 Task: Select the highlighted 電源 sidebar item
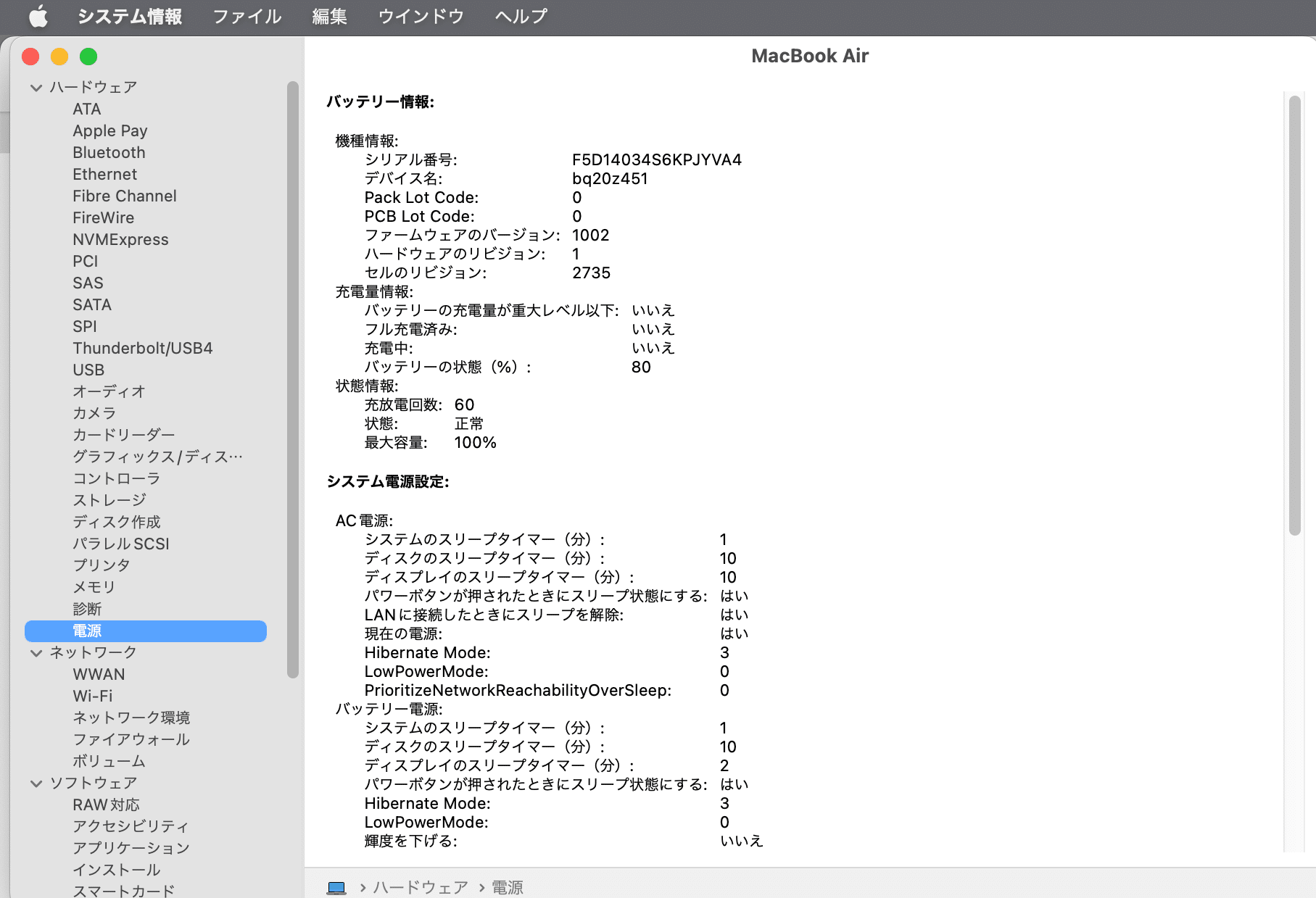point(146,631)
